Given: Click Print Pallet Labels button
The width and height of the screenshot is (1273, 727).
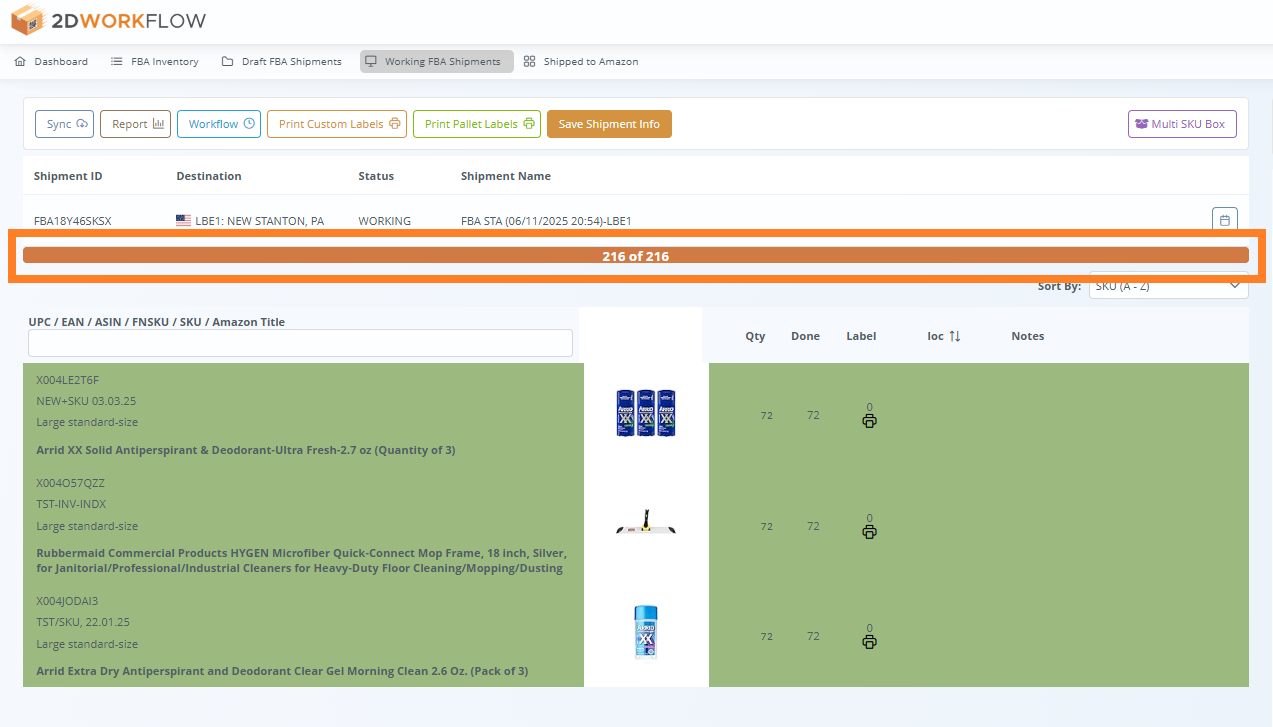Looking at the screenshot, I should 478,124.
